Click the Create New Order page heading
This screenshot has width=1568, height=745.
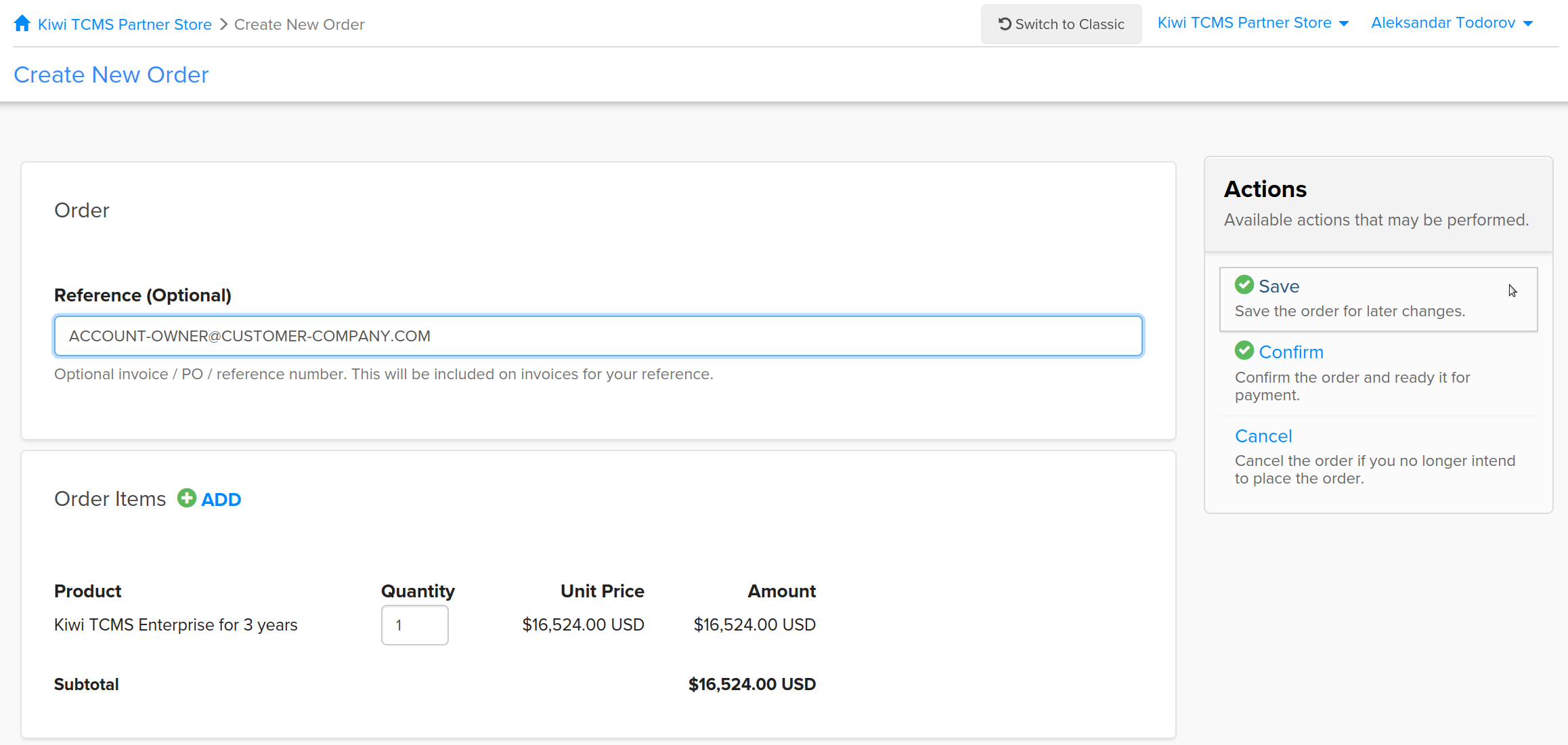click(x=111, y=74)
